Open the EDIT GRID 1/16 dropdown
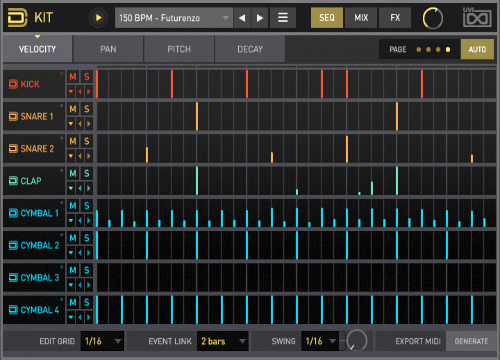Screen dimensions: 500x360 (x=102, y=341)
